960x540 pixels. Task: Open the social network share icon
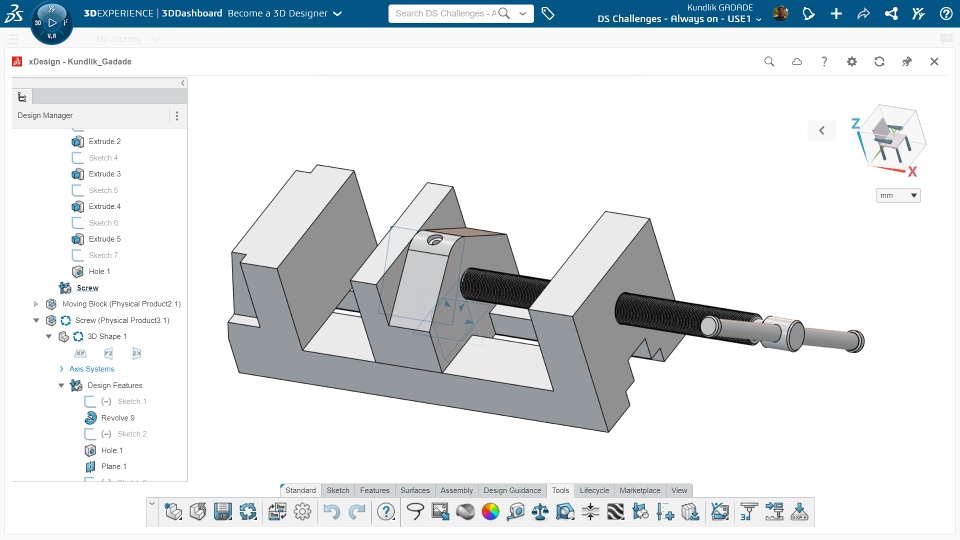point(891,13)
